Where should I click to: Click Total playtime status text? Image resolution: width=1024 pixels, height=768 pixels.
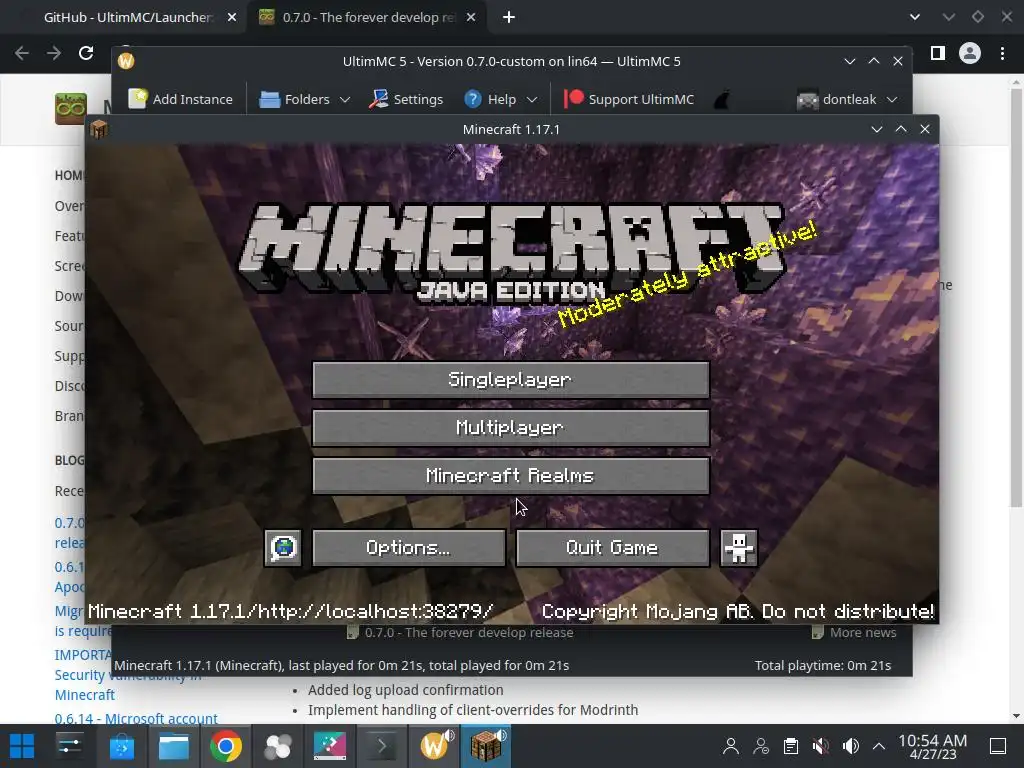[x=823, y=665]
